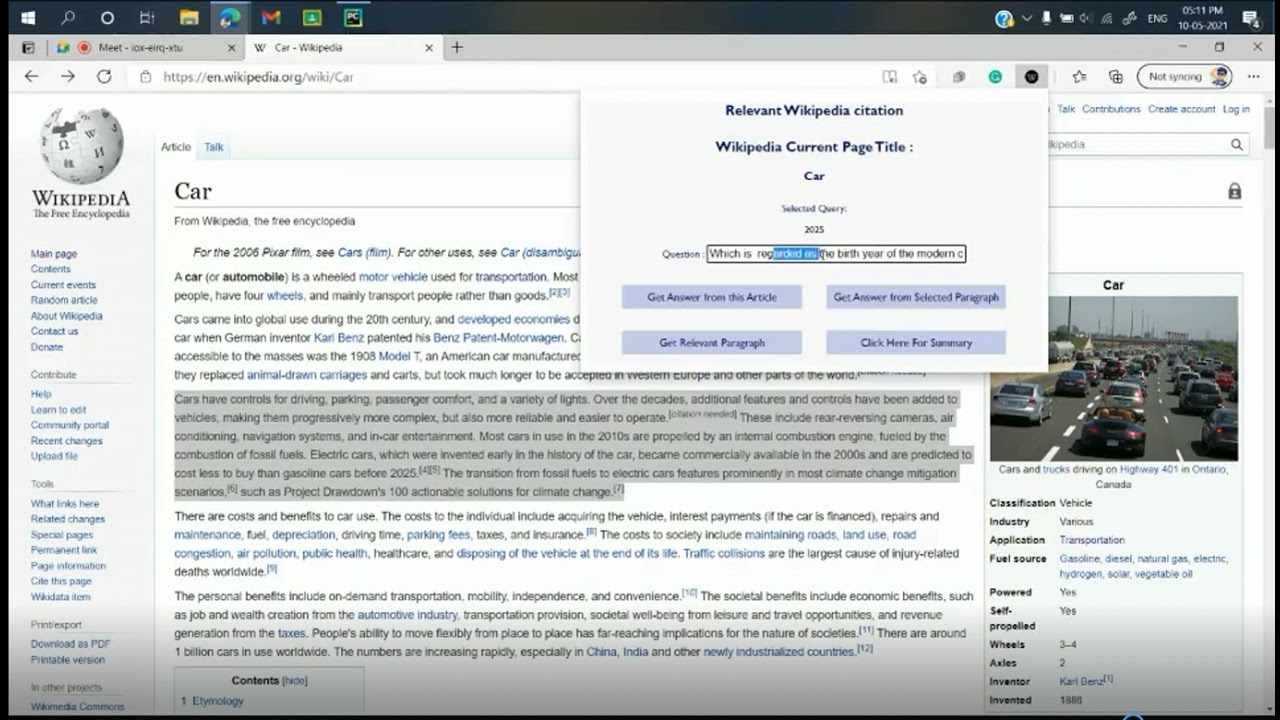Click Get Answer from Selected Paragraph
The image size is (1280, 720).
(916, 297)
